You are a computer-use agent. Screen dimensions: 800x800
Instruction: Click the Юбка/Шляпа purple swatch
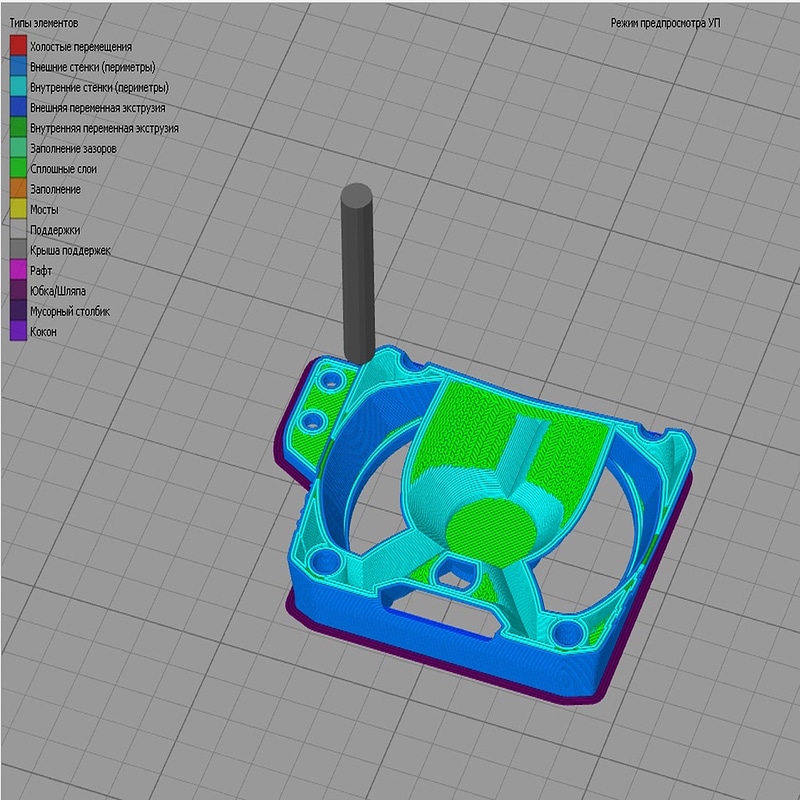pyautogui.click(x=18, y=291)
